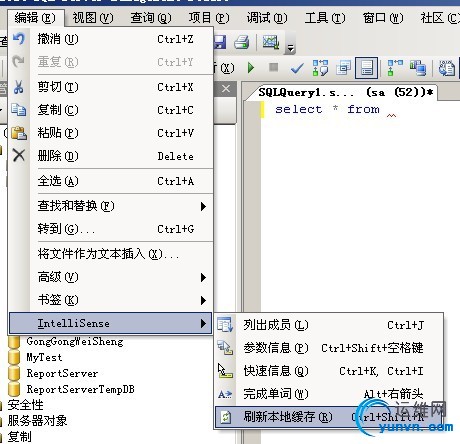Click the save floppy disk toolbar icon
Image resolution: width=460 pixels, height=444 pixels.
[x=219, y=42]
